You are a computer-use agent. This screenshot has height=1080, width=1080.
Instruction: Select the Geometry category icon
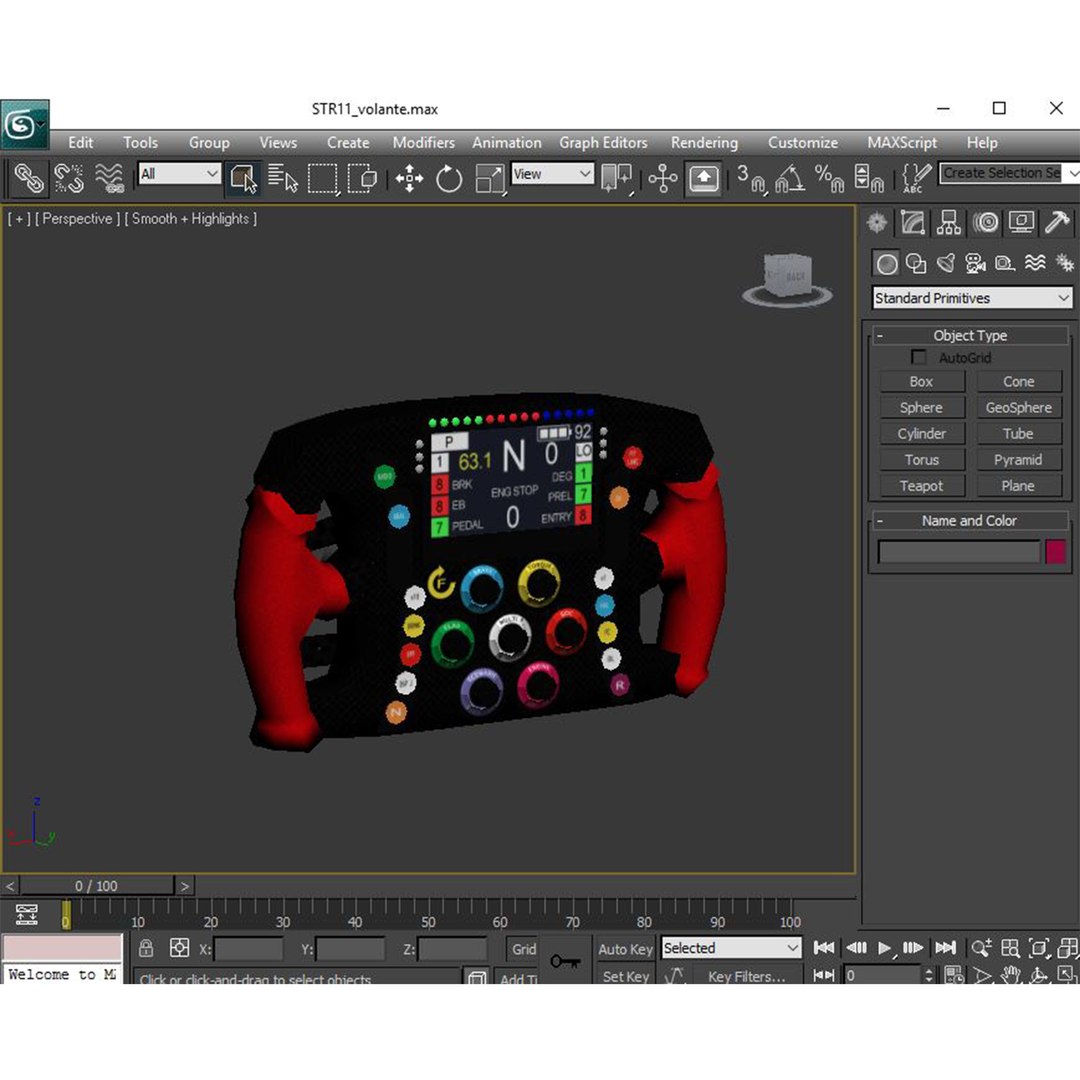tap(886, 263)
